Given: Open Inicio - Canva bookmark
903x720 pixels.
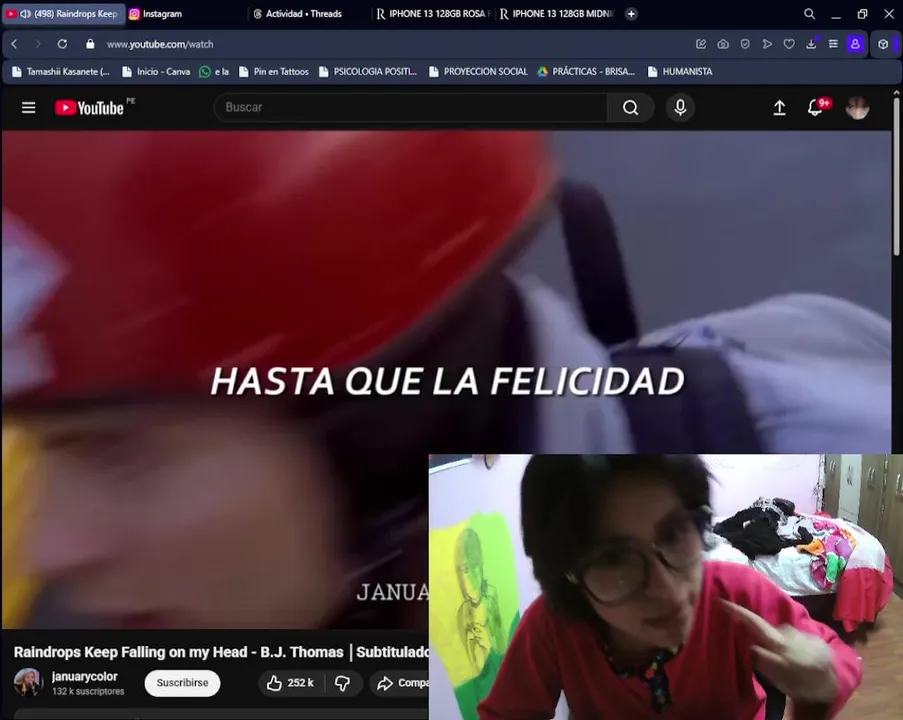Looking at the screenshot, I should tap(156, 71).
